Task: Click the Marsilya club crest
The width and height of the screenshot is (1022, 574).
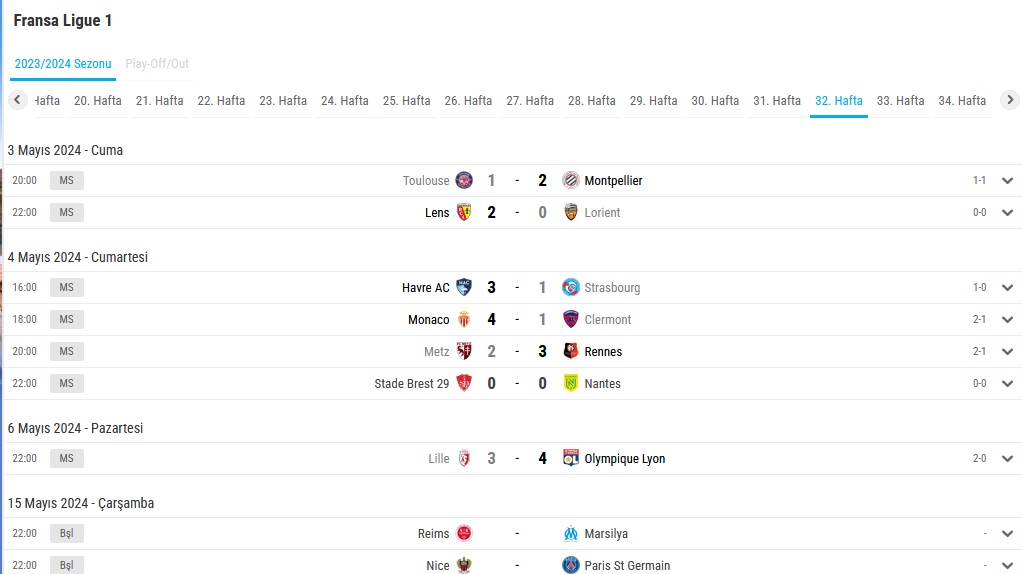Action: 570,533
